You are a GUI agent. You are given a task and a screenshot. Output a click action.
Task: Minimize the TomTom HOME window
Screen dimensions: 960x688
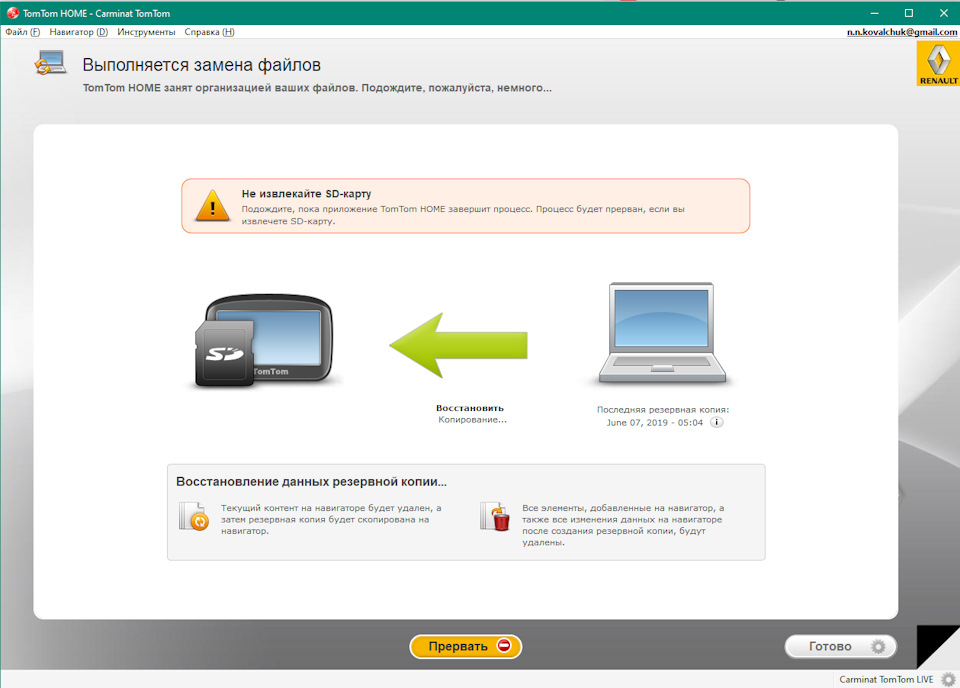coord(874,13)
